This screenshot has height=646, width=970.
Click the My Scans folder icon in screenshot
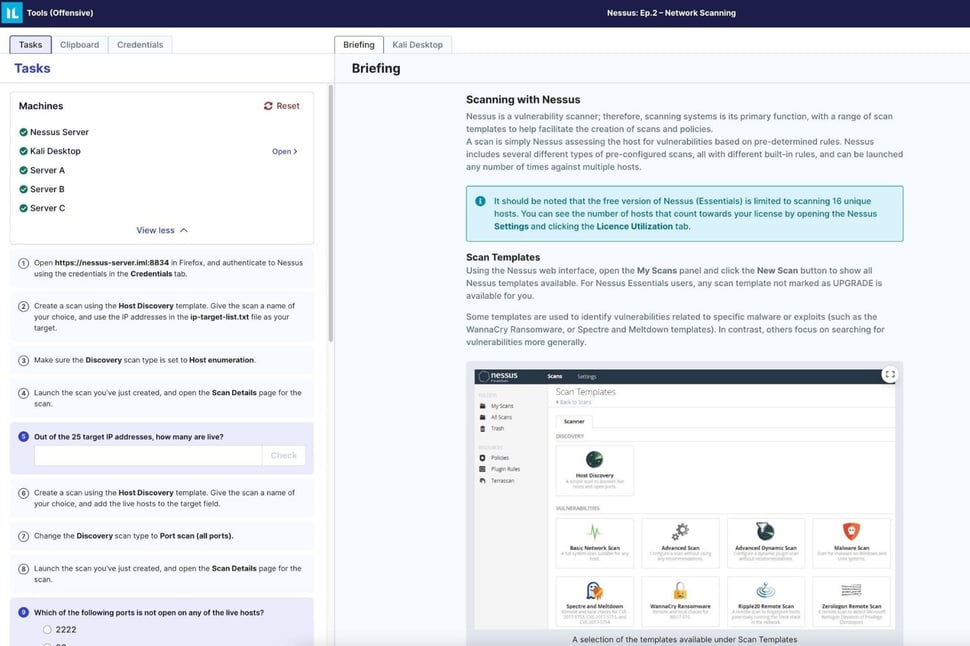(x=483, y=406)
